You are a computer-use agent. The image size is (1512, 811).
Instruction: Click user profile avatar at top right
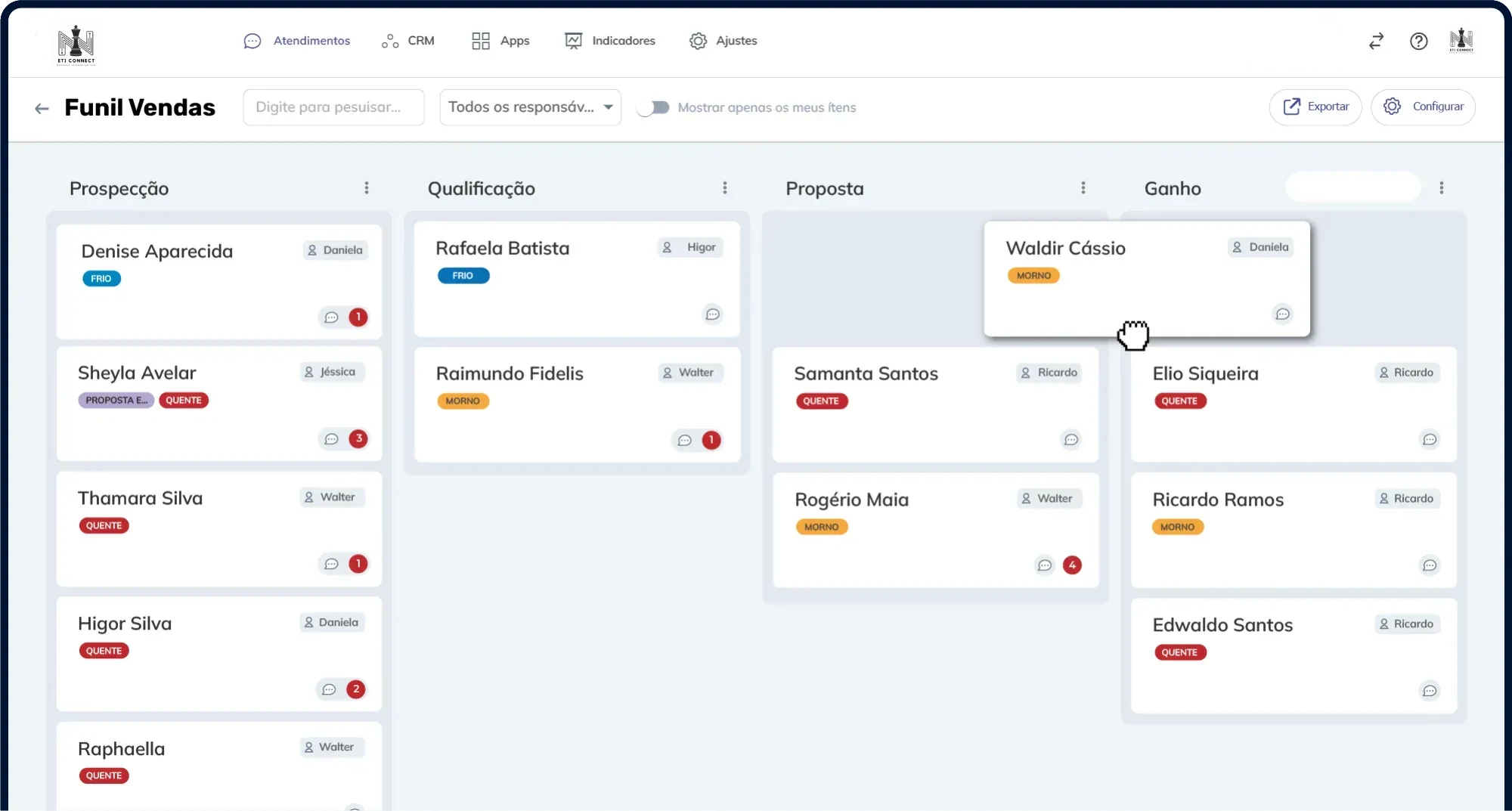[x=1461, y=41]
